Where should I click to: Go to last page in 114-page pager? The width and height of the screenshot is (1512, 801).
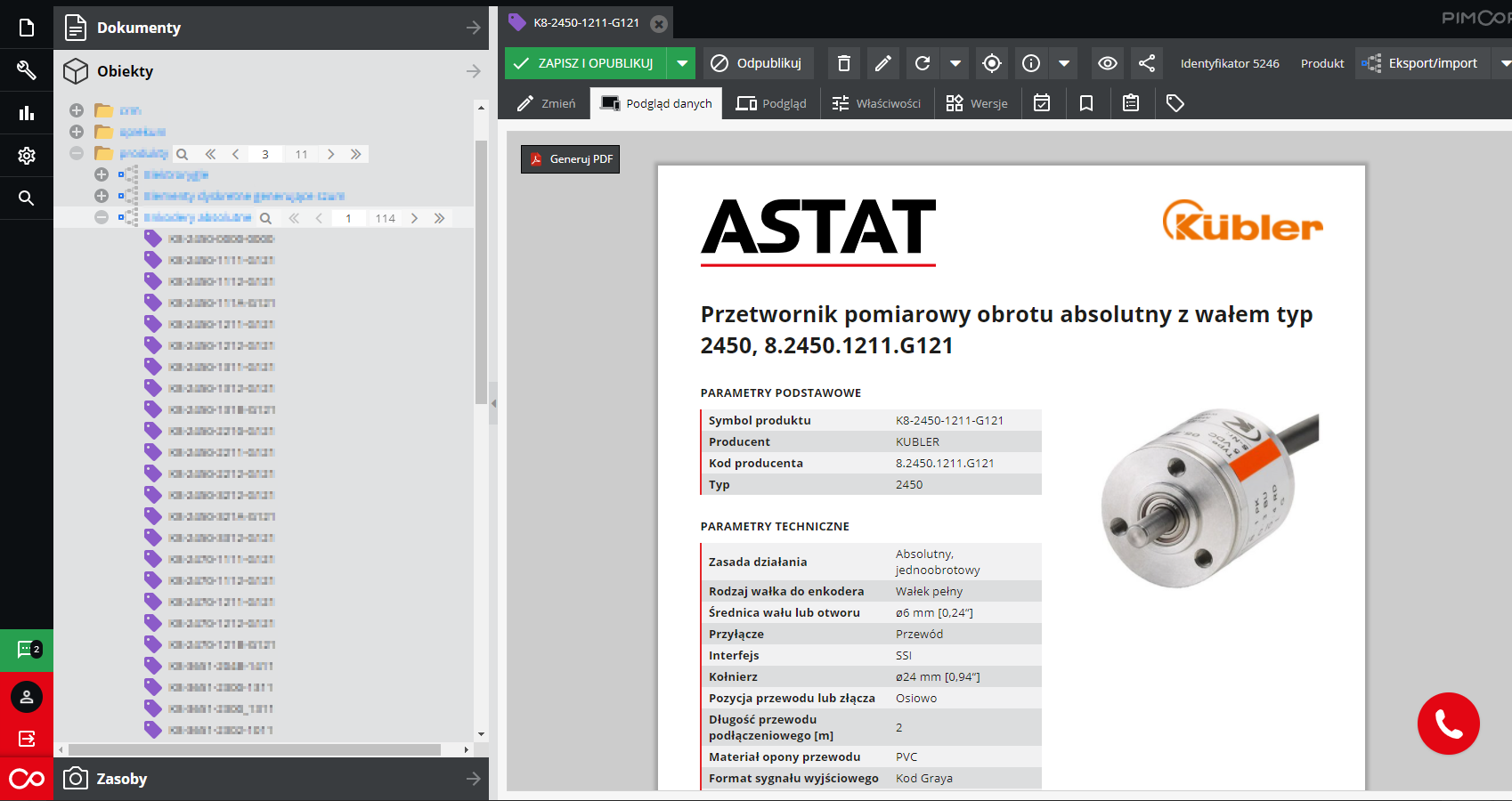tap(439, 218)
